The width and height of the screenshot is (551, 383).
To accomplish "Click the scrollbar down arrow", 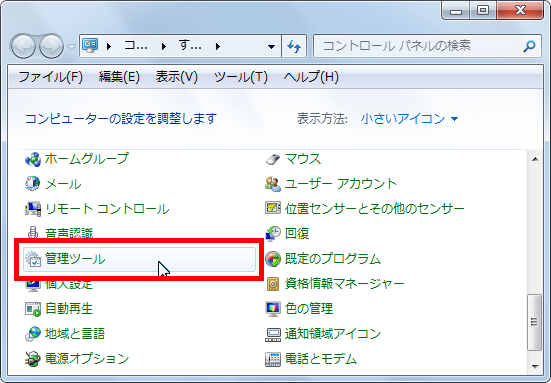I will pyautogui.click(x=535, y=367).
